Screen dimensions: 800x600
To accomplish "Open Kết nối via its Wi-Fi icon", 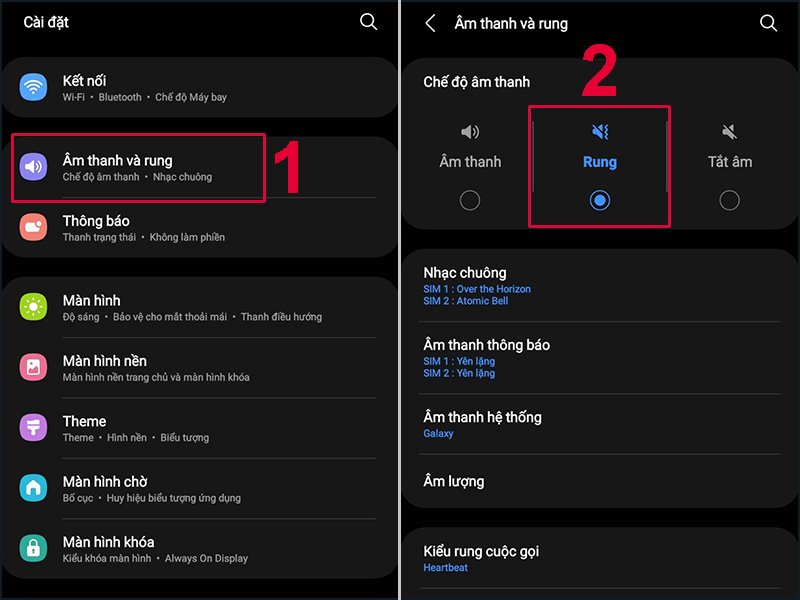I will [x=34, y=88].
